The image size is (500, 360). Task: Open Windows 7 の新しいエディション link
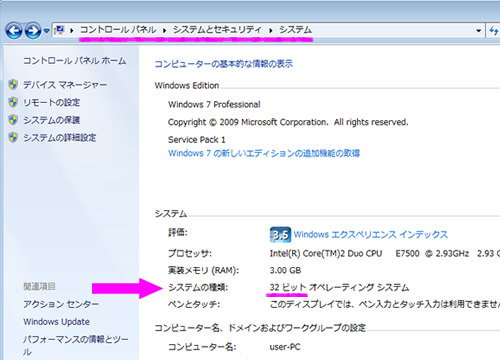click(x=264, y=153)
